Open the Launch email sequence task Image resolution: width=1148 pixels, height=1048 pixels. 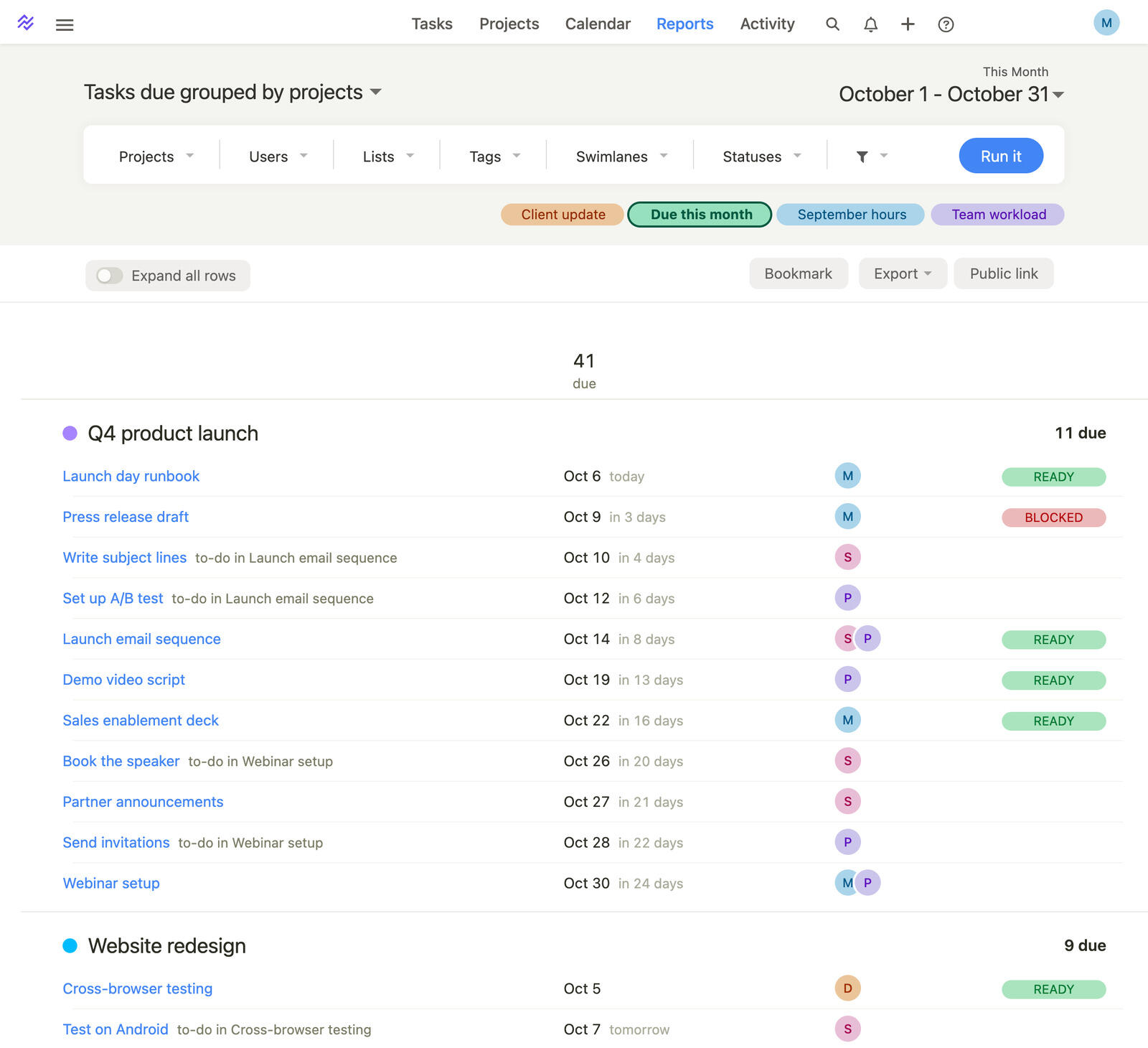click(x=142, y=639)
